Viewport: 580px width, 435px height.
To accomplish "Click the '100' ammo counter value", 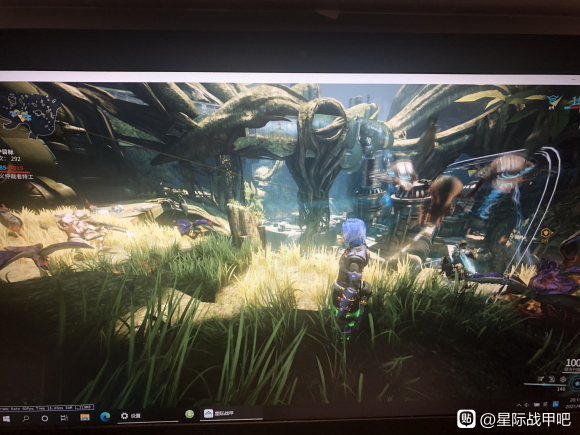I will point(573,362).
